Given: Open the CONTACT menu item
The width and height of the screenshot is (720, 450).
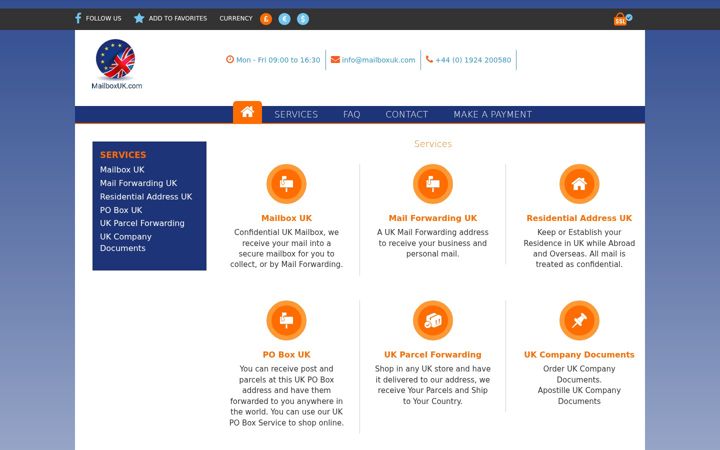Looking at the screenshot, I should click(407, 114).
